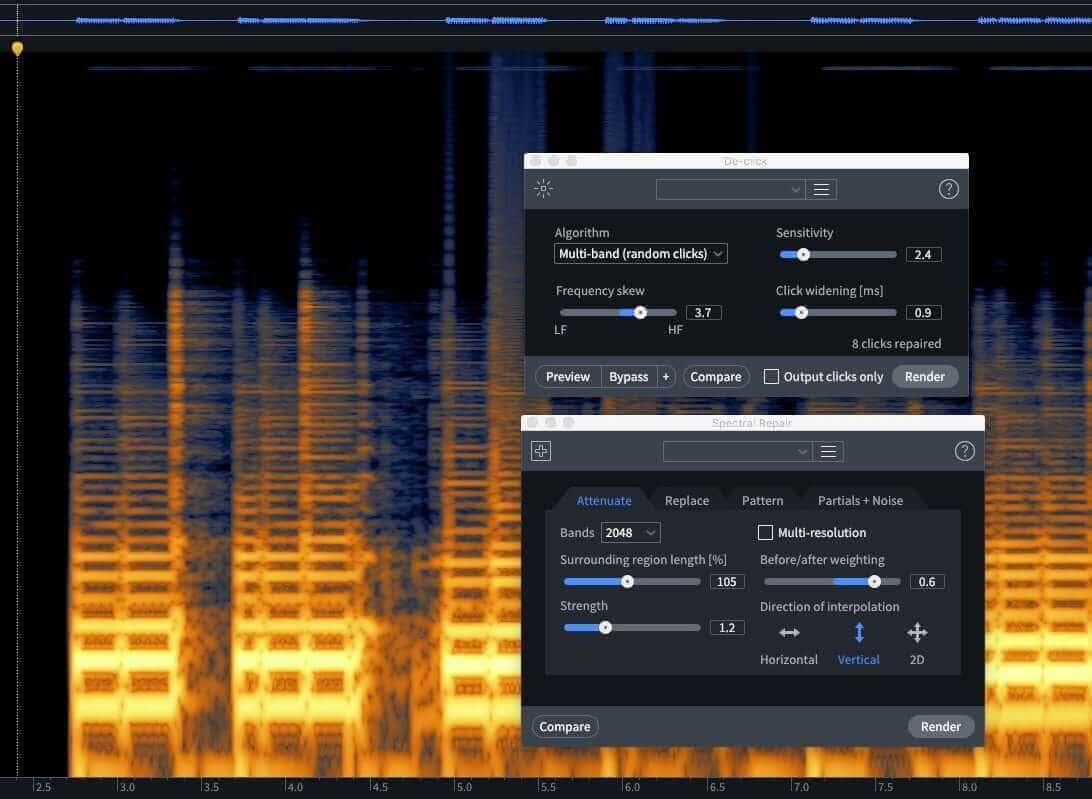Toggle the Multi-resolution checkbox
The image size is (1092, 799).
(765, 533)
